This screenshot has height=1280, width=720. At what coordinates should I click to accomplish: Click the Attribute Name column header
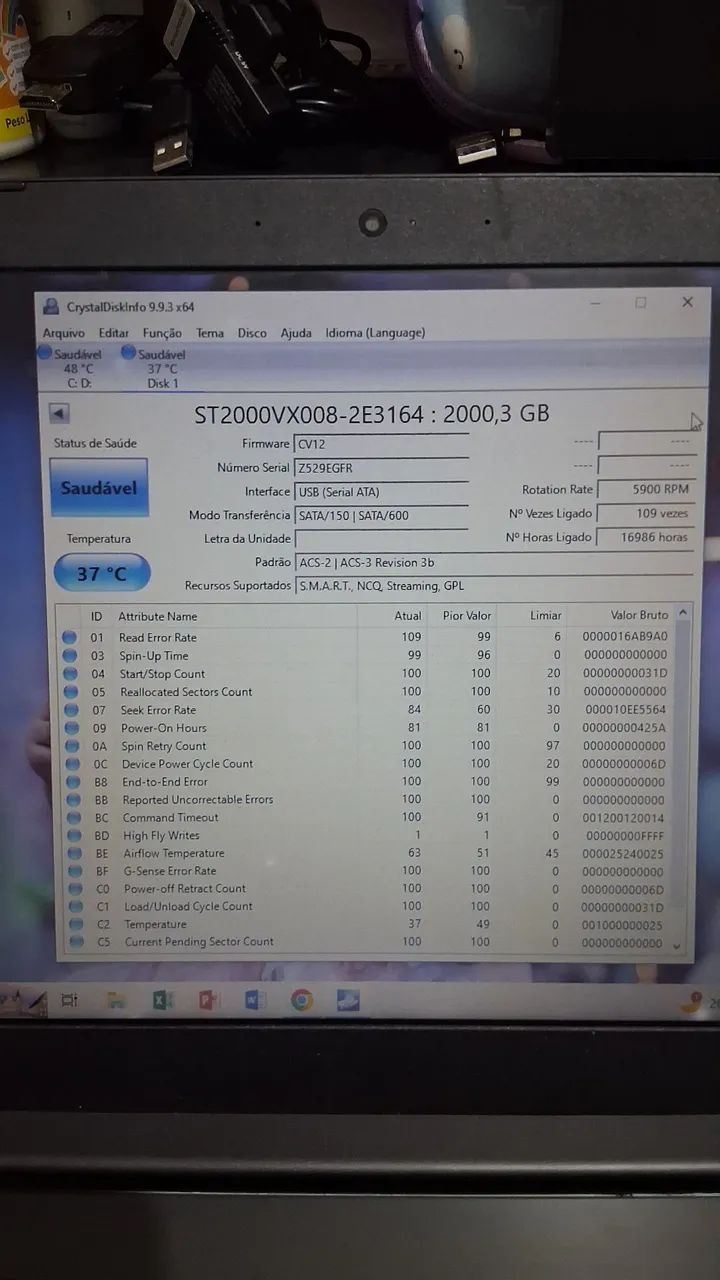point(158,616)
